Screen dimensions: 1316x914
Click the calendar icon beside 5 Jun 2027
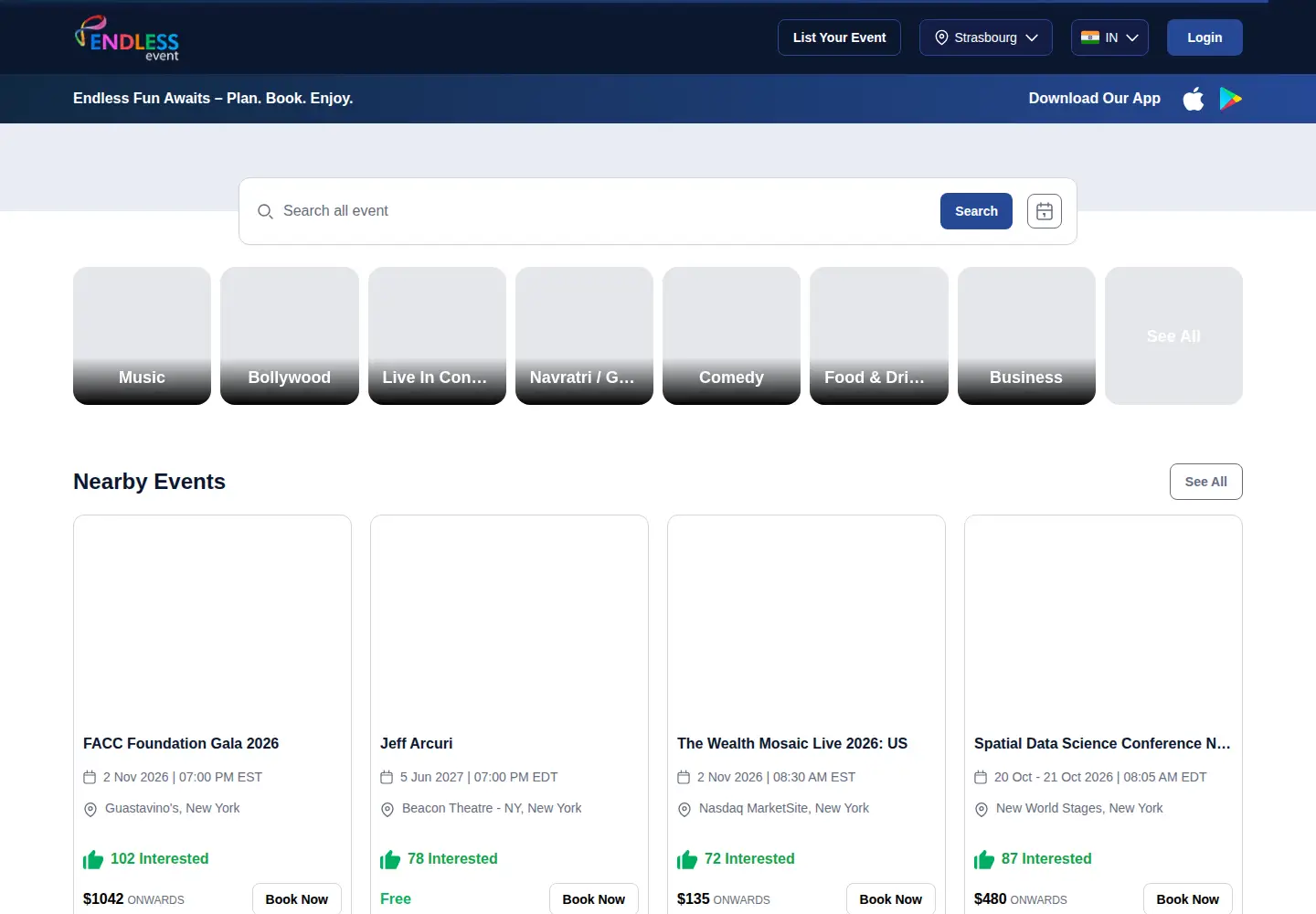[387, 777]
